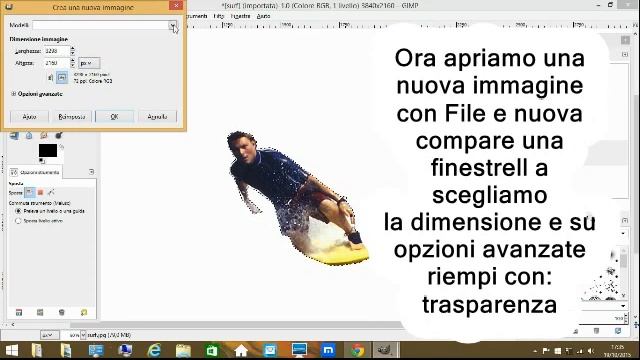Increment or decrement Larghezza with stepper
Screen dimensions: 640x360
(73, 51)
